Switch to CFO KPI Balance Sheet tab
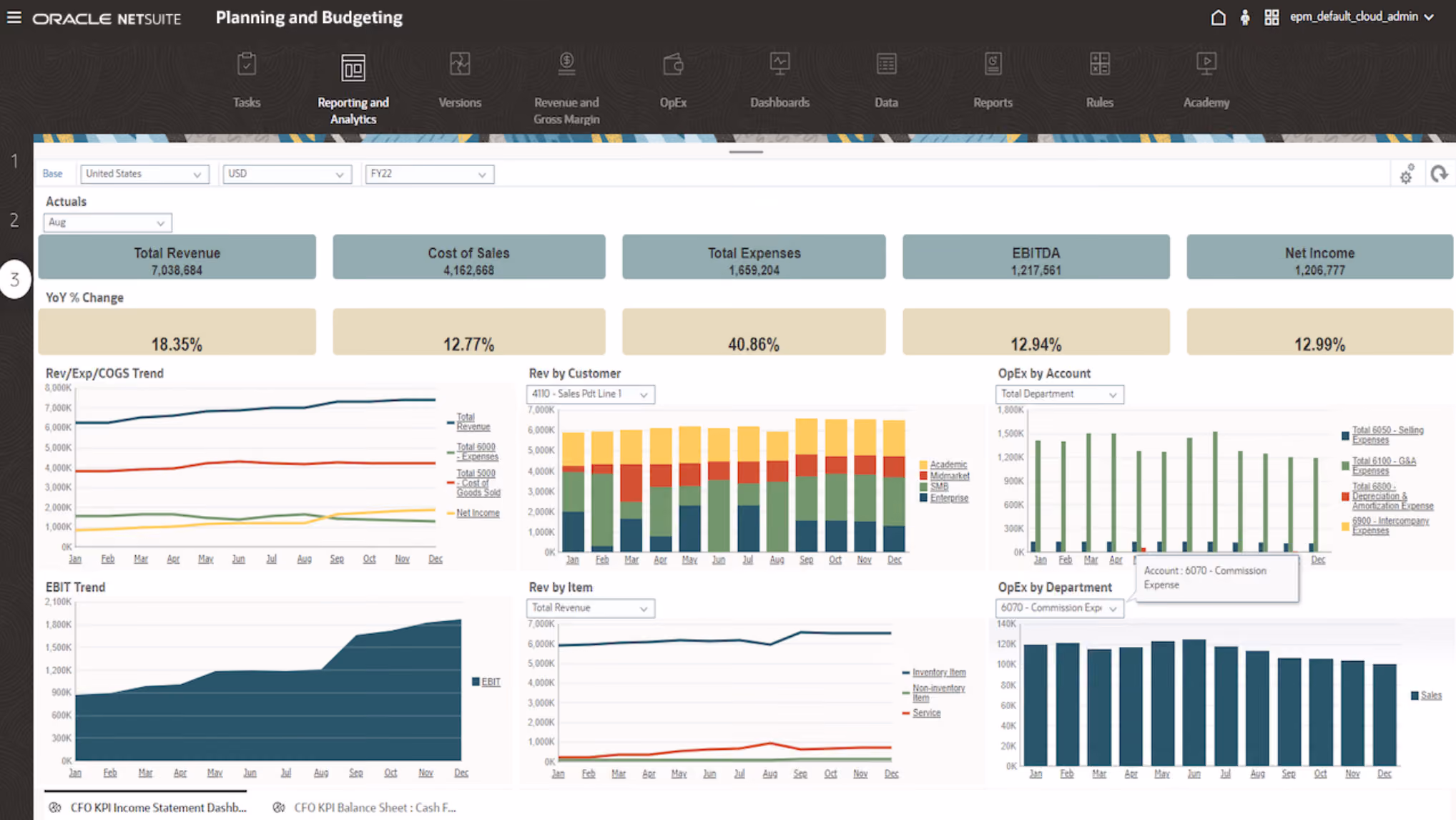The image size is (1456, 820). tap(365, 807)
